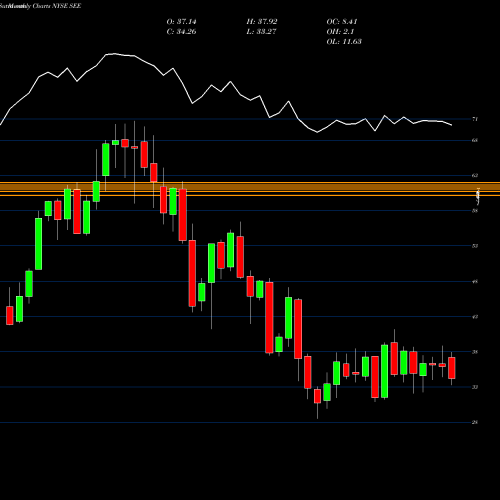Select the high value 'H: 37.92'
Image resolution: width=500 pixels, height=500 pixels.
(x=262, y=22)
